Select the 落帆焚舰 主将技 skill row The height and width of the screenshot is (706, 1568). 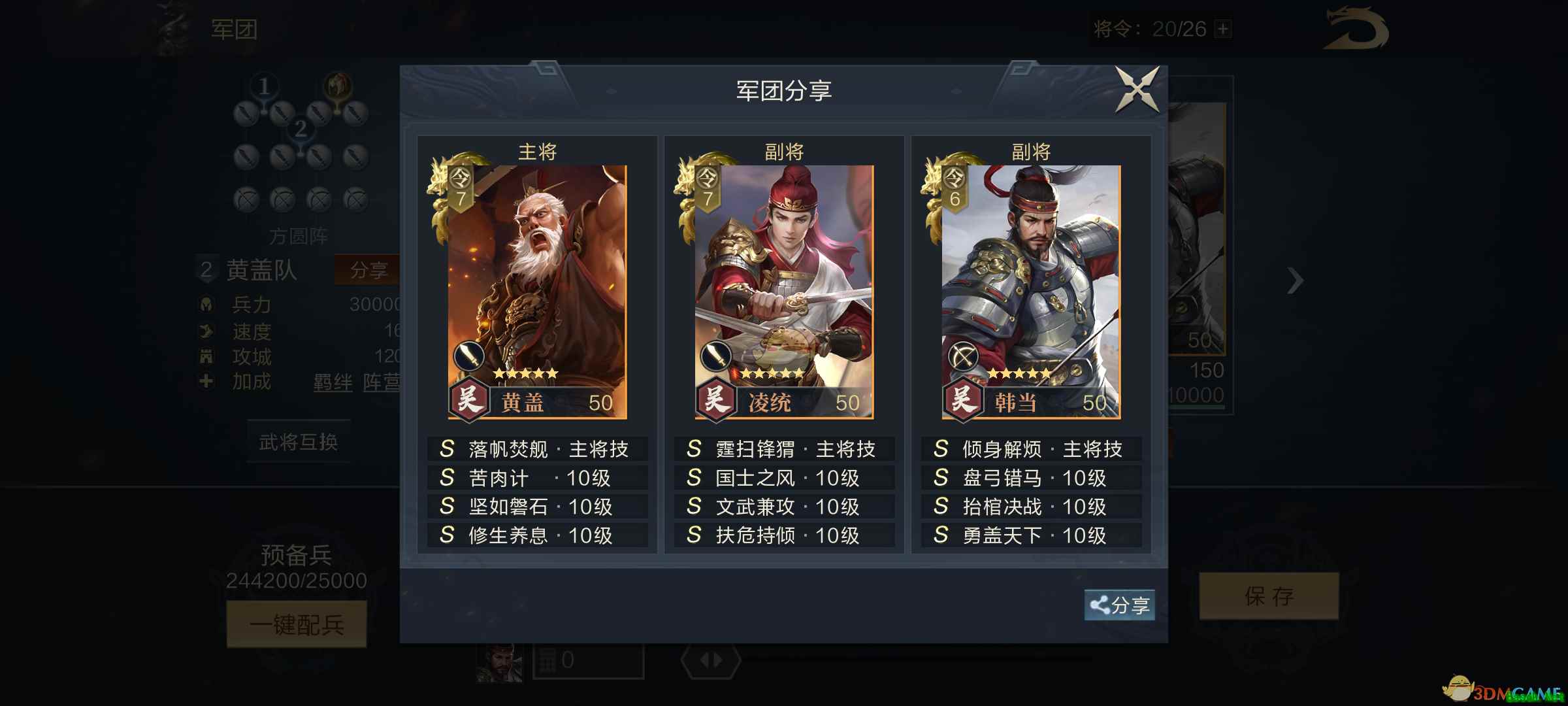pos(537,449)
